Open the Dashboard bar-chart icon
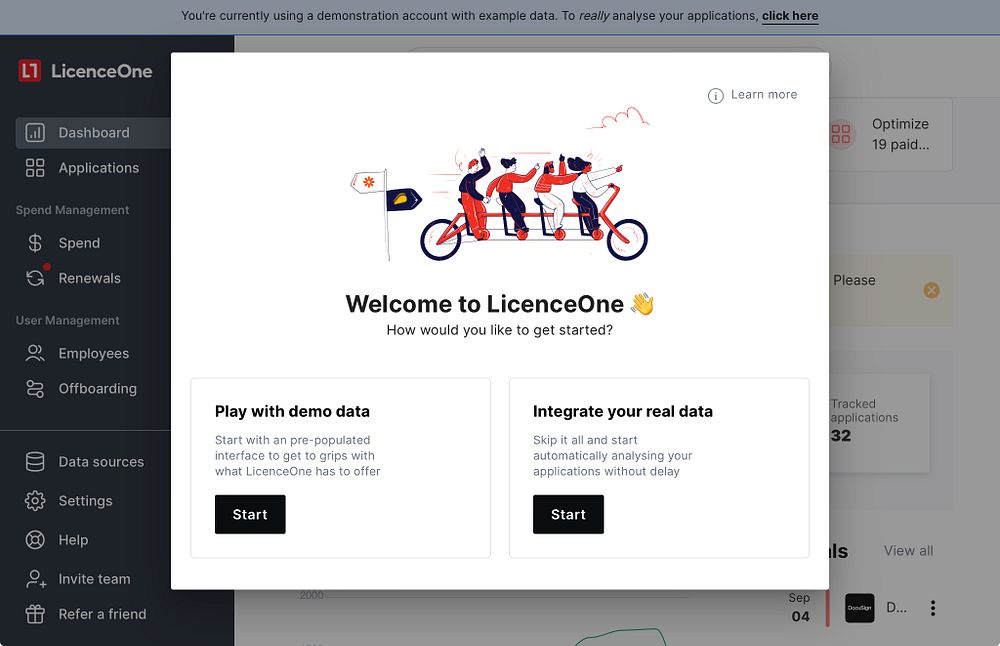The image size is (1000, 646). (x=35, y=133)
